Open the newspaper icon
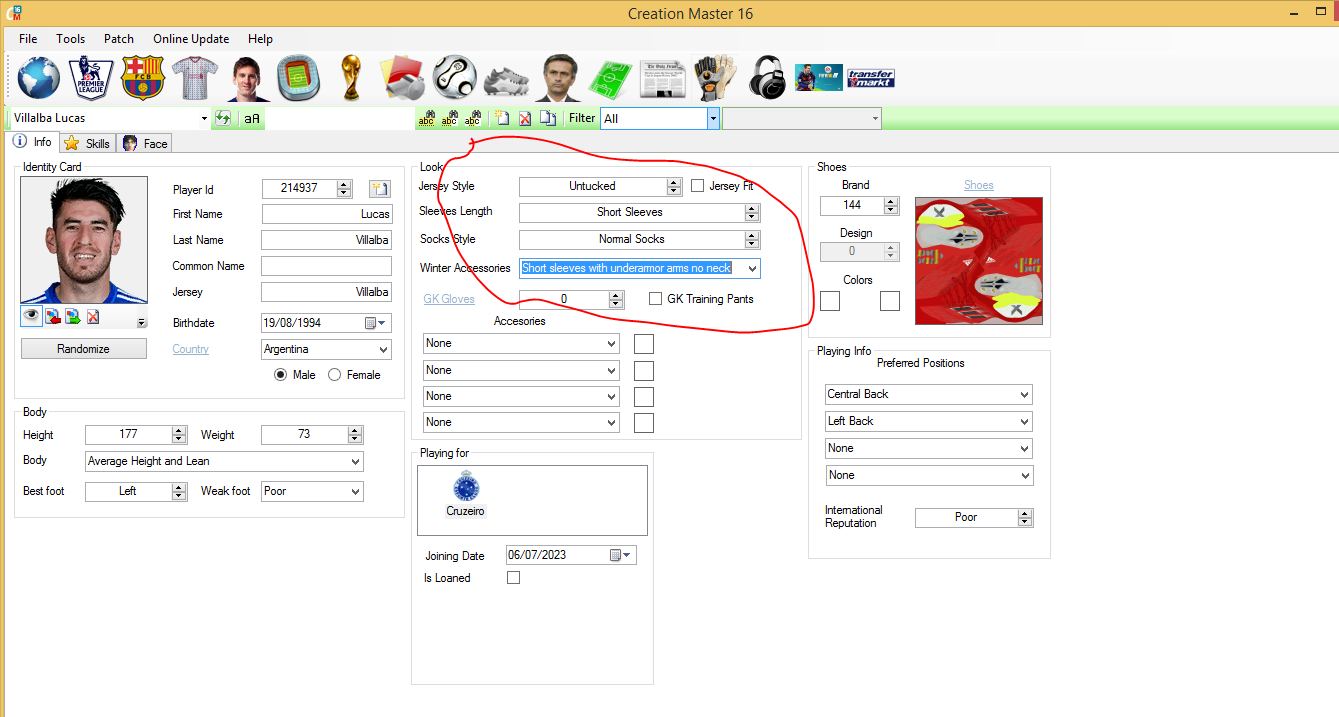 [x=663, y=78]
